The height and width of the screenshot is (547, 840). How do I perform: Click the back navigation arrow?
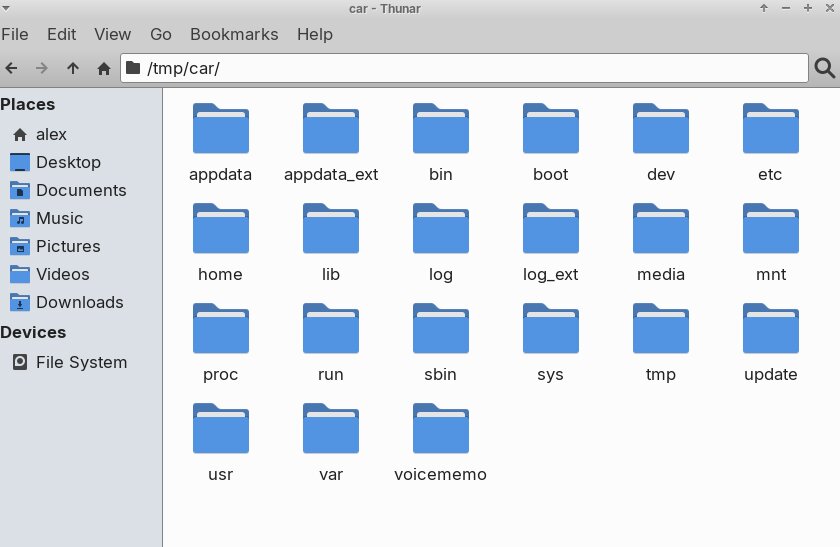coord(12,68)
